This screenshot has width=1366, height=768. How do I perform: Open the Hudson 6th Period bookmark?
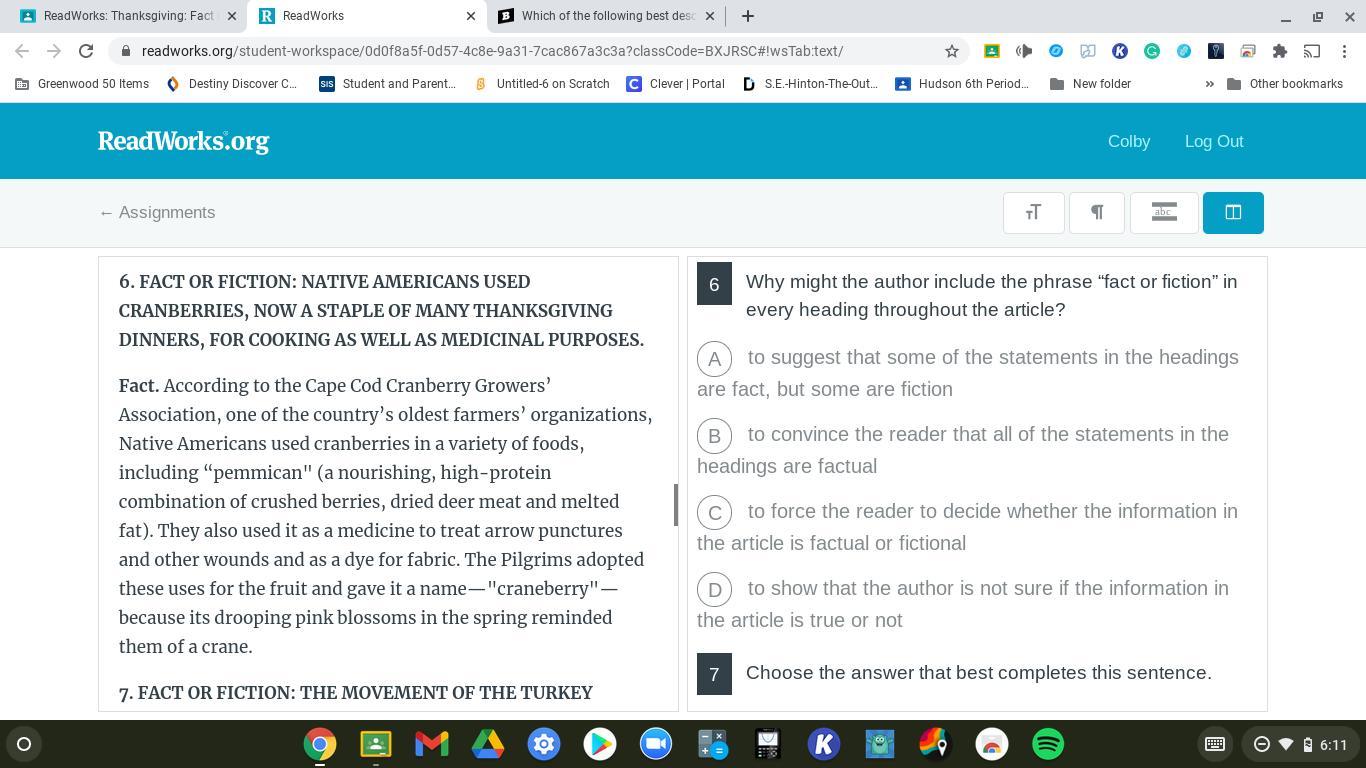click(962, 84)
